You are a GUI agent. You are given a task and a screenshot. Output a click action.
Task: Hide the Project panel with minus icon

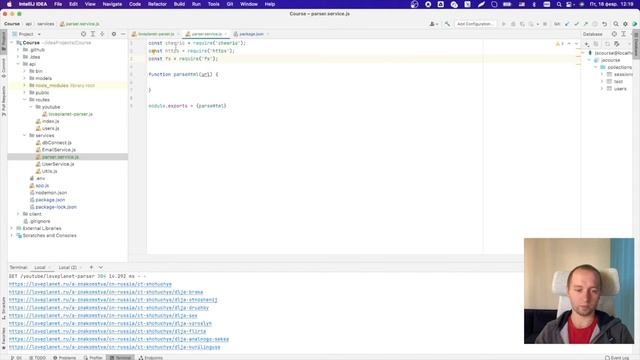pyautogui.click(x=123, y=34)
